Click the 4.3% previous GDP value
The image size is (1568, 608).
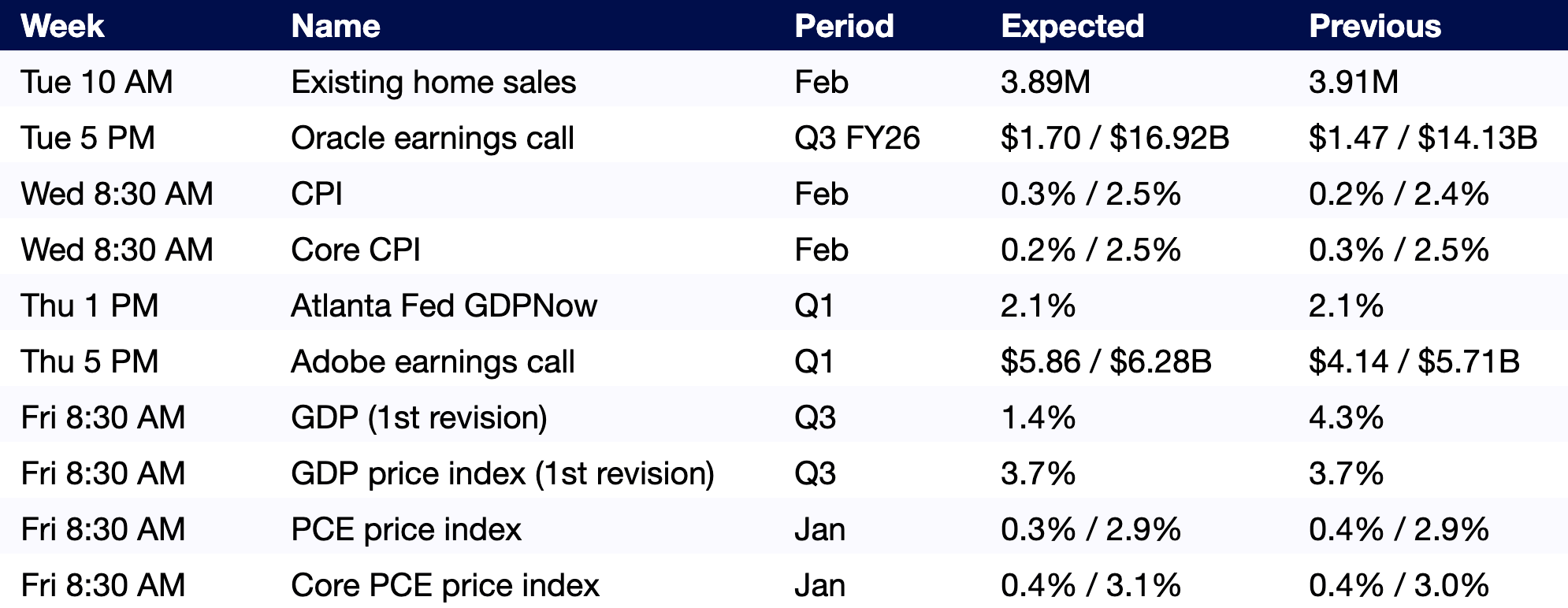(1346, 417)
